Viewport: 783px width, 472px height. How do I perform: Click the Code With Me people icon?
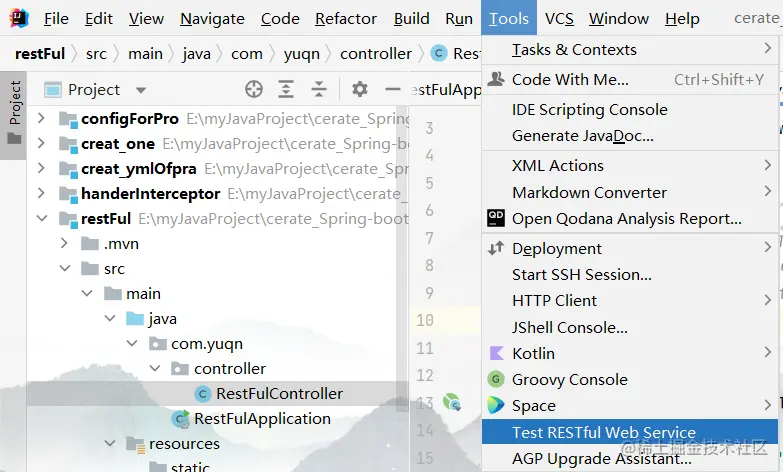(496, 79)
